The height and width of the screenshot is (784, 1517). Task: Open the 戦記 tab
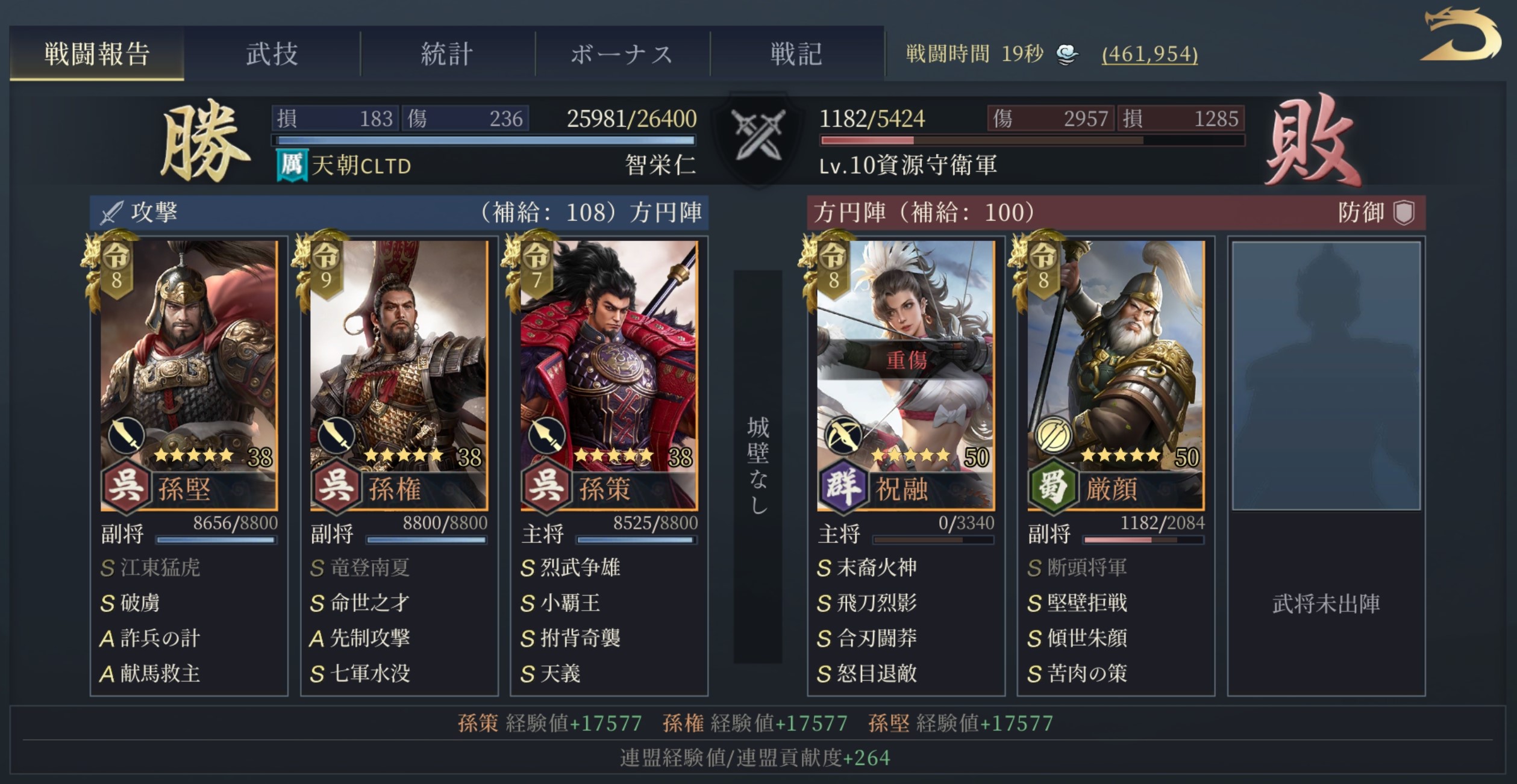(797, 54)
